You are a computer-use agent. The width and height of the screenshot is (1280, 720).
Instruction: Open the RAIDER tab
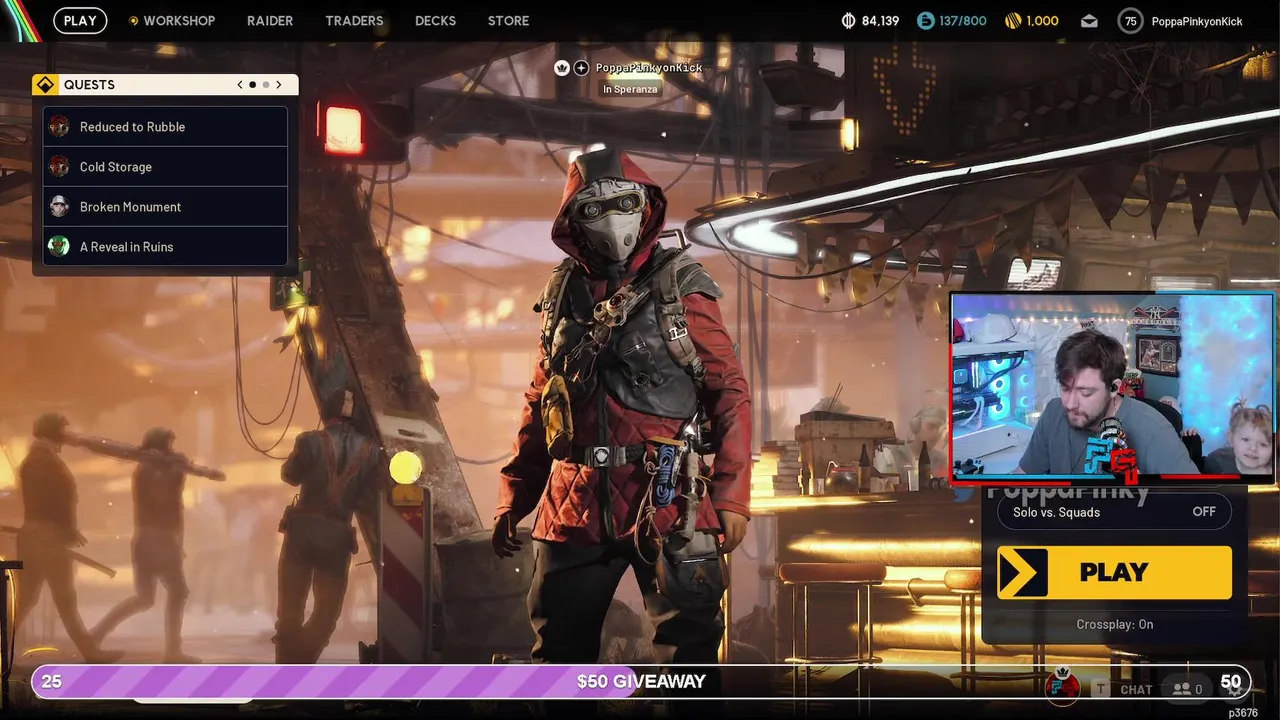[270, 20]
